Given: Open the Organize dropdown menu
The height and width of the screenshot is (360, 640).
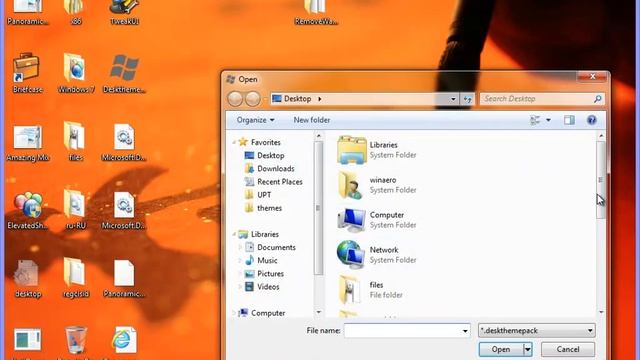Looking at the screenshot, I should (256, 120).
